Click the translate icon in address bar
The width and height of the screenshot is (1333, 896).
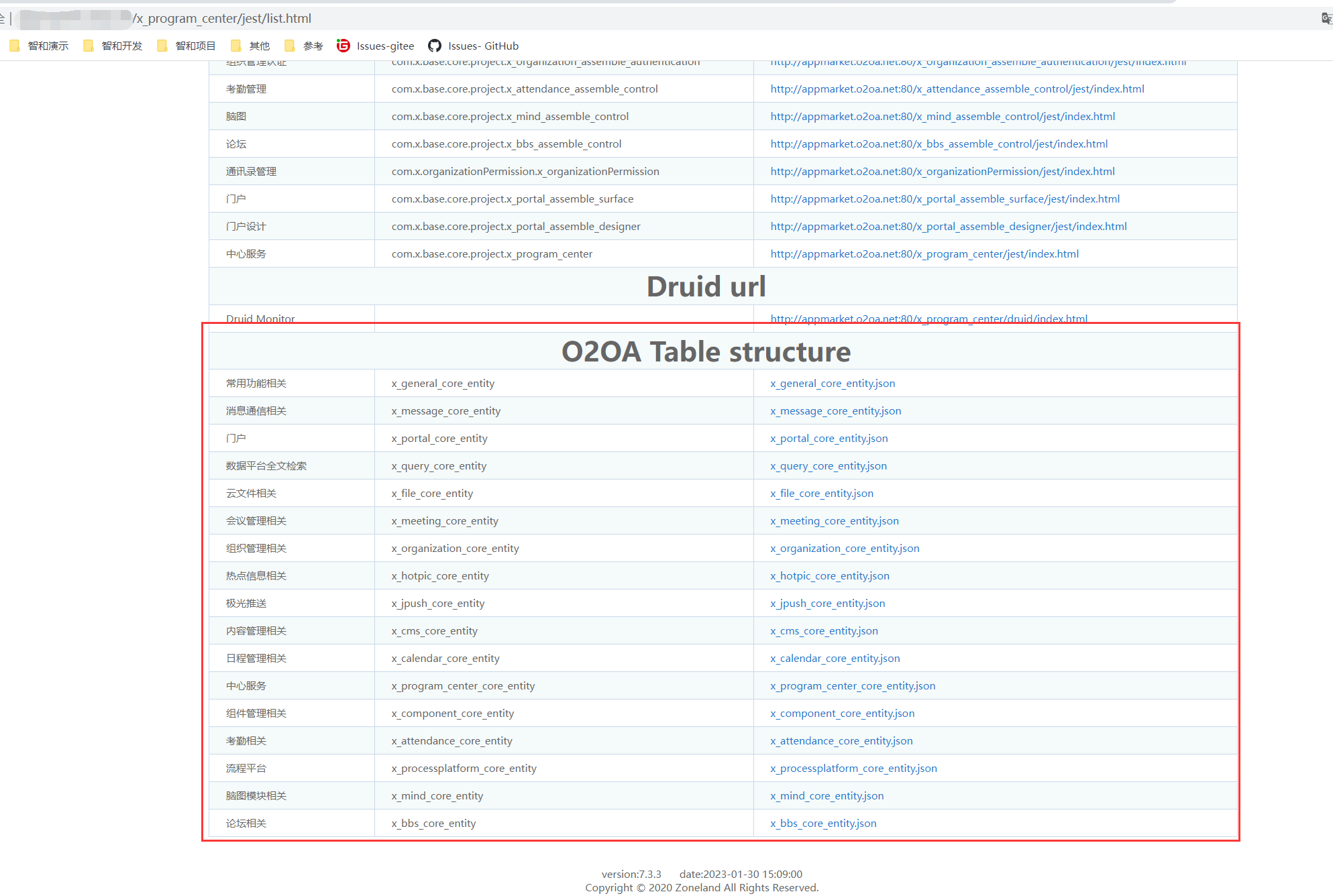click(x=1326, y=18)
